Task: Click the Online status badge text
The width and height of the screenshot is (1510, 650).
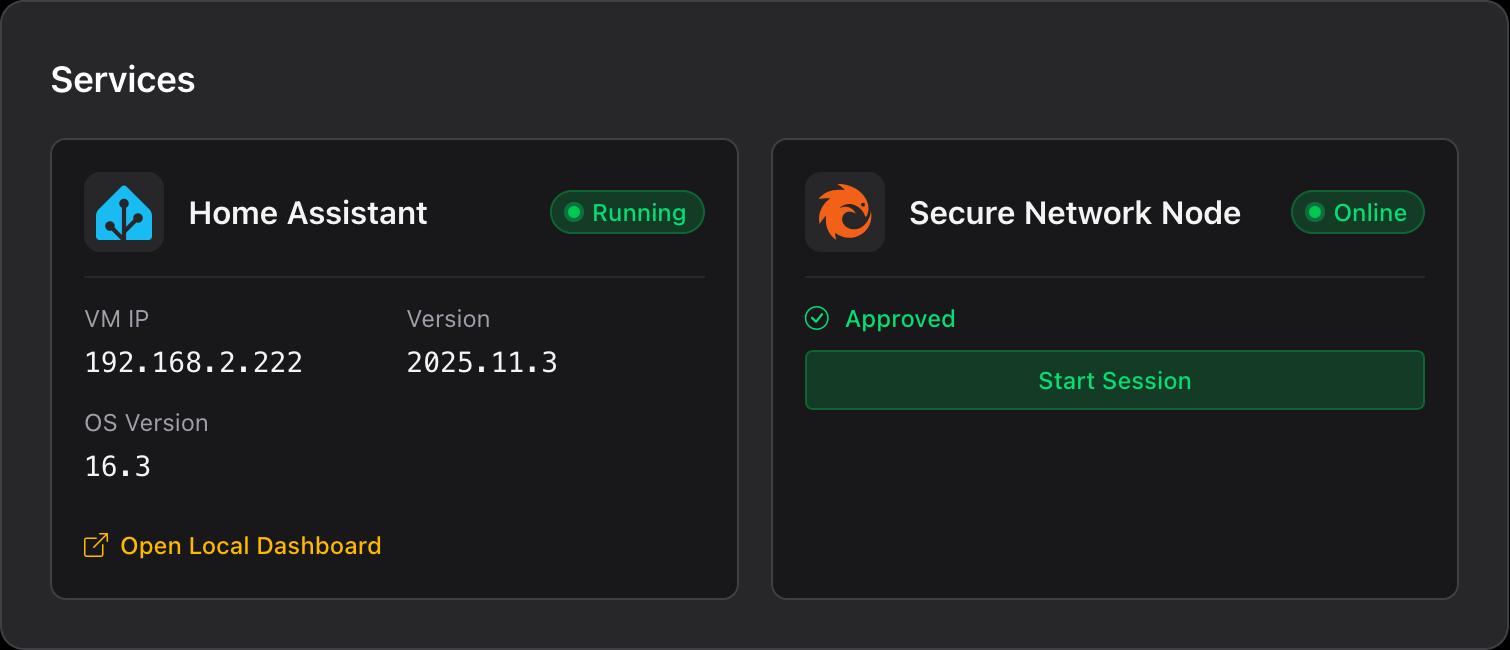Action: 1370,213
